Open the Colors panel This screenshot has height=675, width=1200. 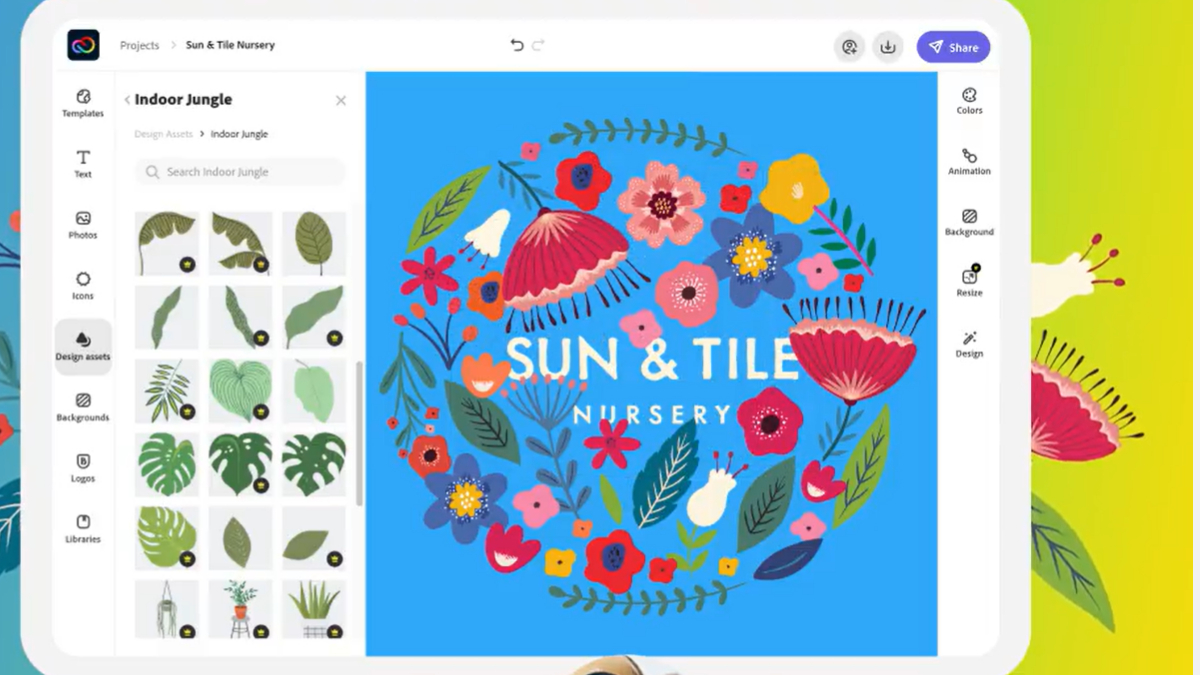click(x=968, y=100)
